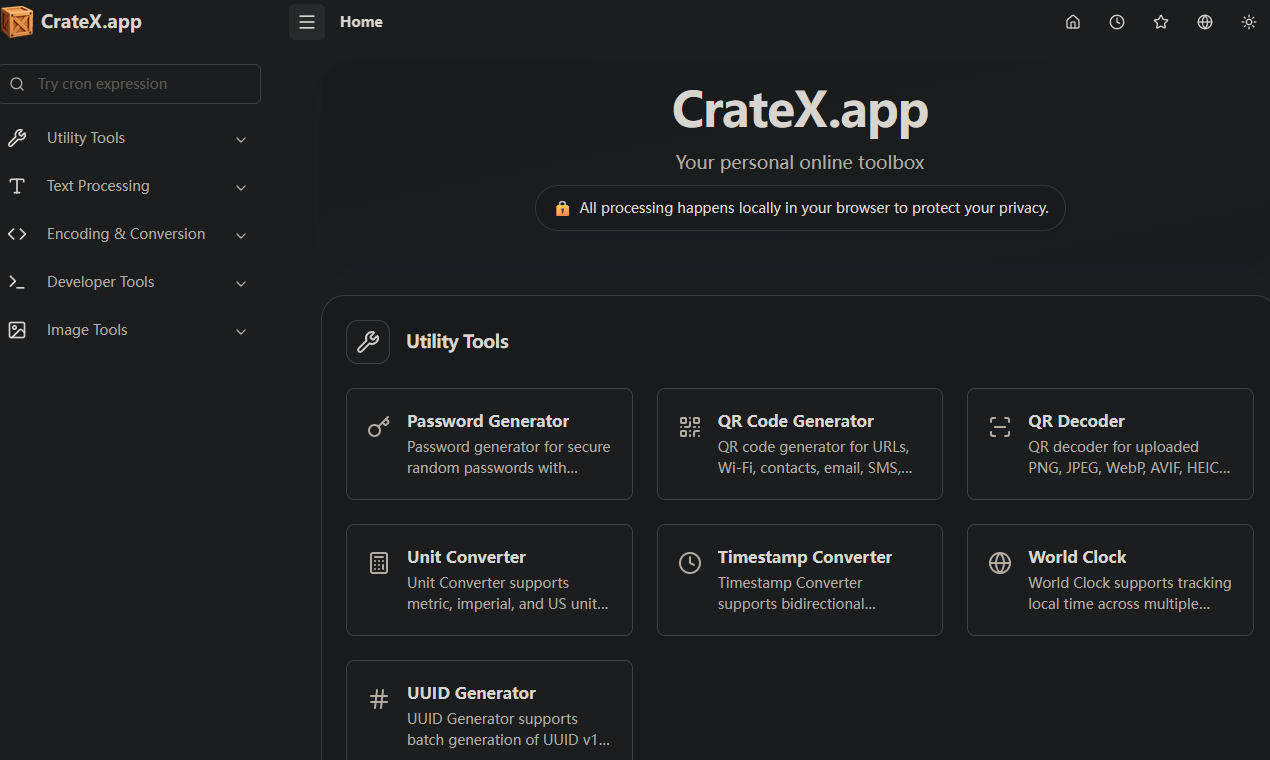
Task: Focus the Try cron expression search field
Action: [130, 84]
